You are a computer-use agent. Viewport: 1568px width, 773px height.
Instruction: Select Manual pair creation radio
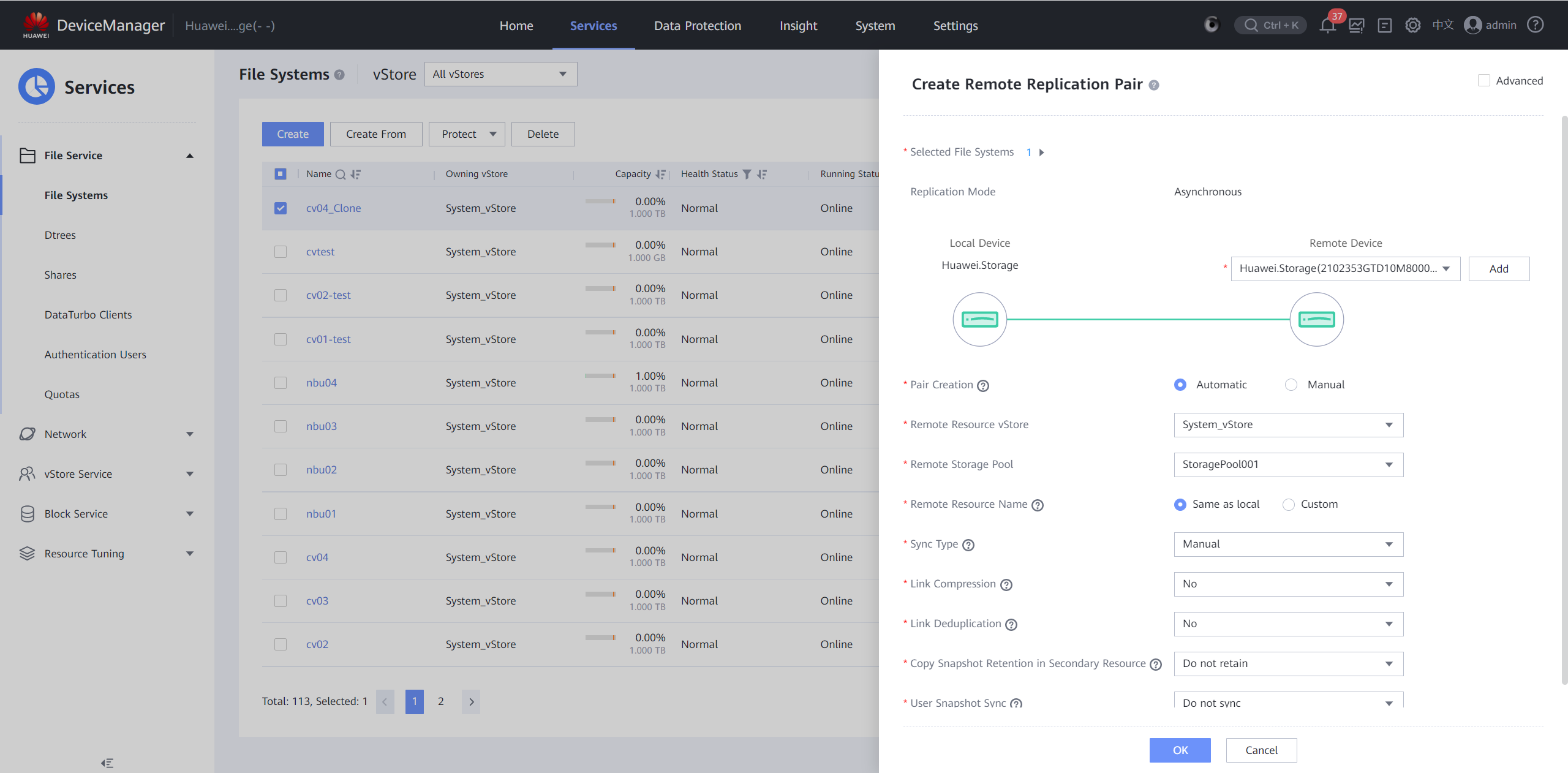[x=1291, y=385]
